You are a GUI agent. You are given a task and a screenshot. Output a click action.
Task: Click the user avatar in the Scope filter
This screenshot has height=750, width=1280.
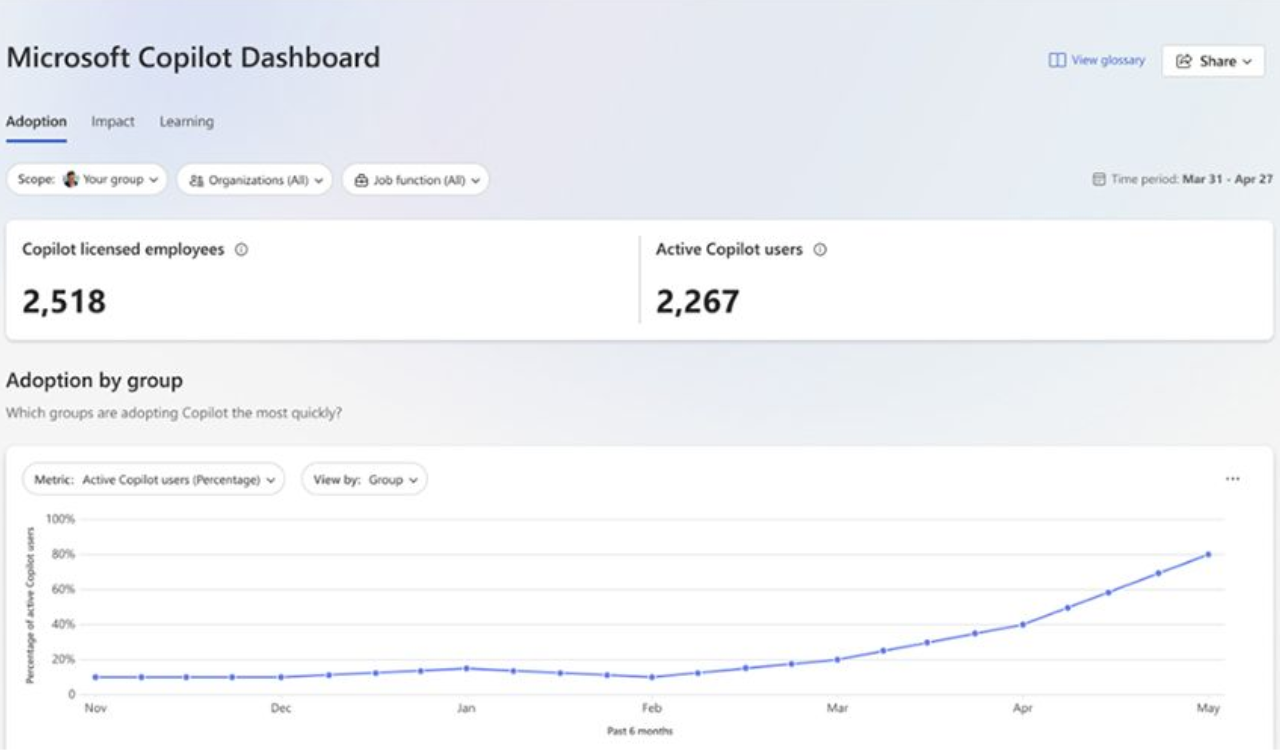click(x=71, y=180)
